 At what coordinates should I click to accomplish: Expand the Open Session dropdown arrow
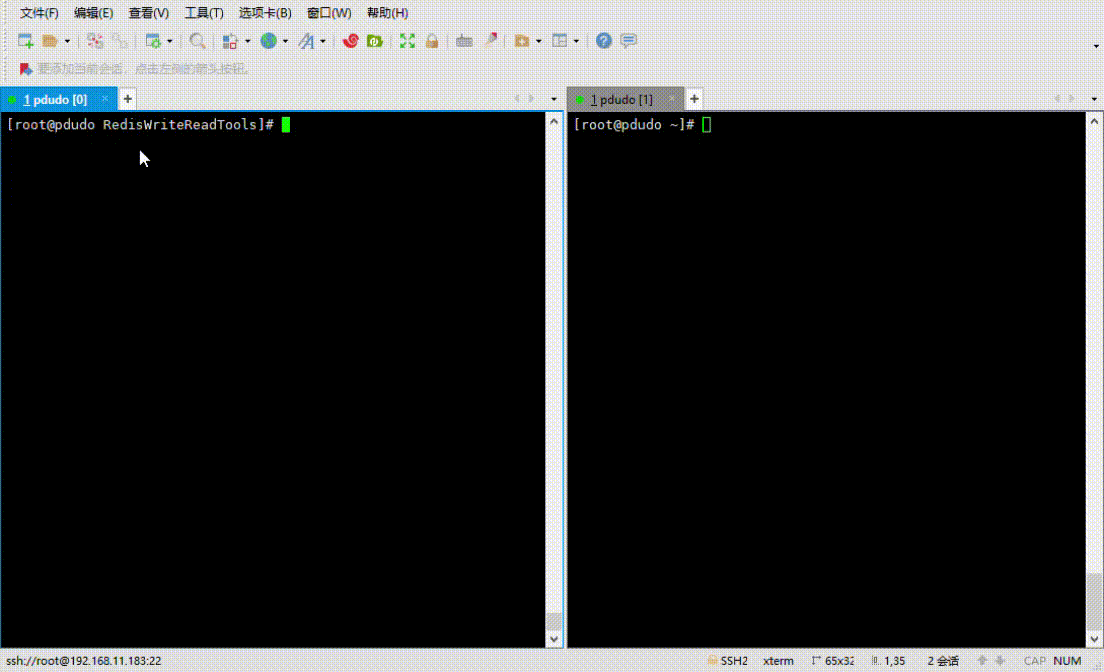(68, 42)
